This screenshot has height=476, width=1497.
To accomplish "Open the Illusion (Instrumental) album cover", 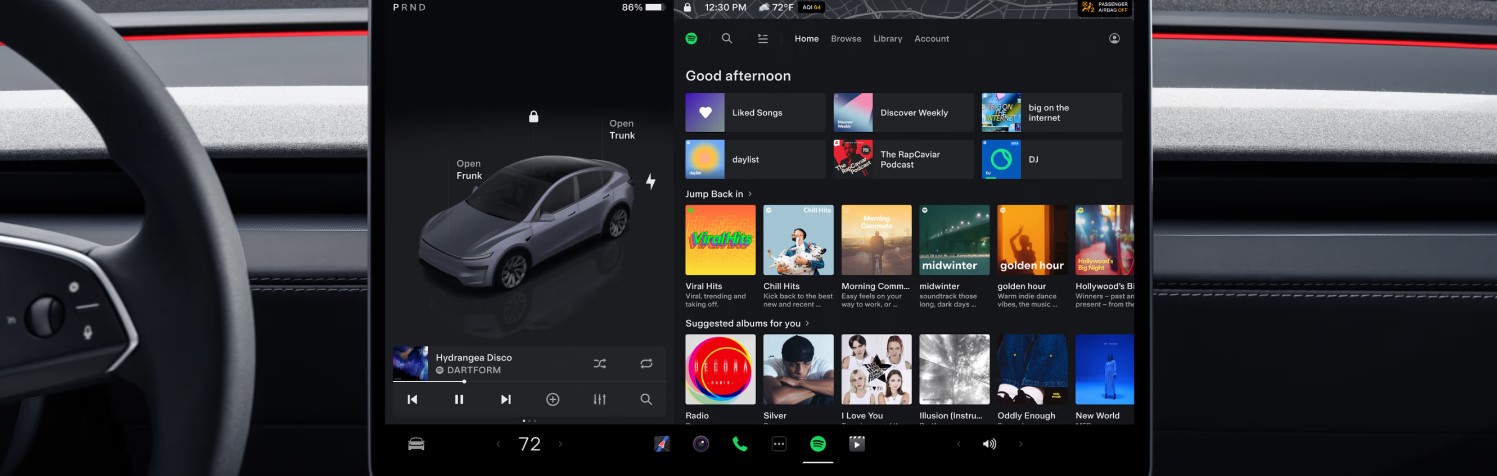I will pyautogui.click(x=954, y=369).
